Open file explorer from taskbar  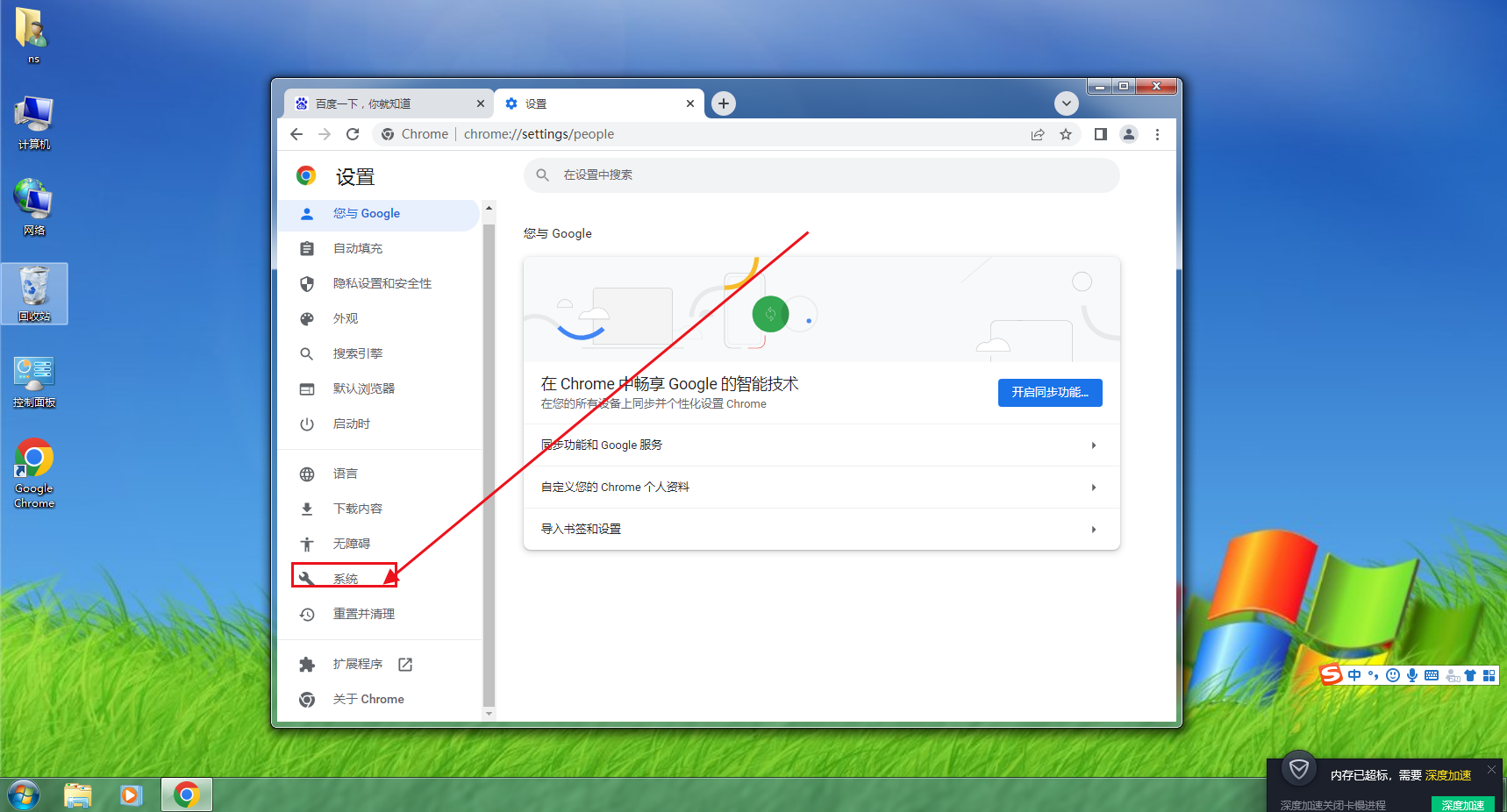[x=78, y=795]
